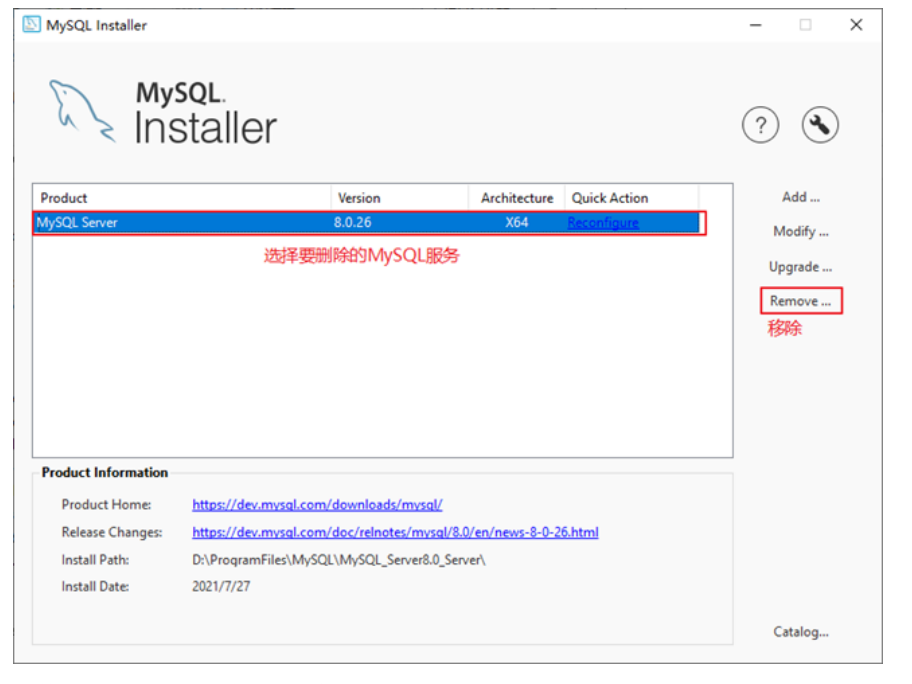
Task: Click the Architecture column header
Action: (516, 198)
